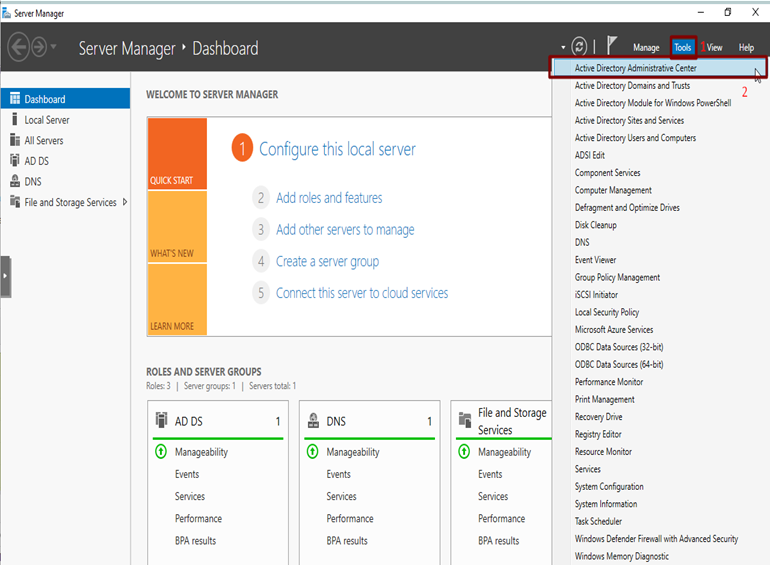Open Registry Editor

(598, 434)
